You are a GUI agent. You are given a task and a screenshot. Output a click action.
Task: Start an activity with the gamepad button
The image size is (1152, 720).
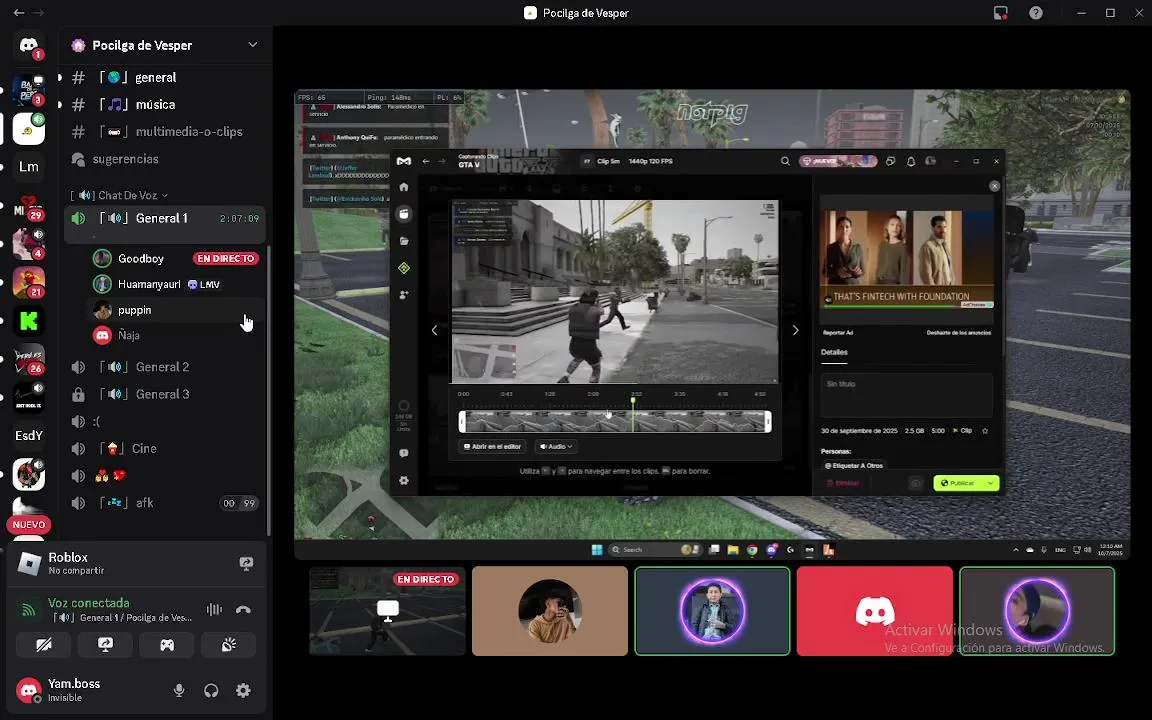coord(167,645)
